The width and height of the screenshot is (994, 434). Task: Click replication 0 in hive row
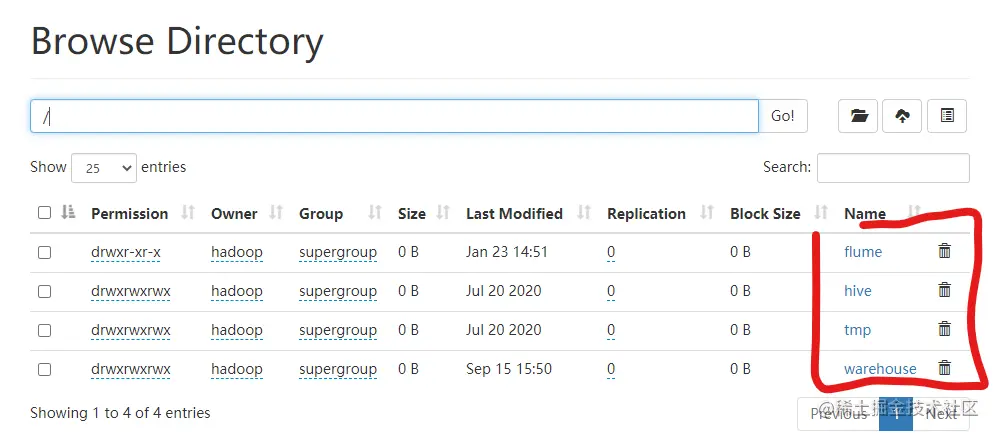(x=611, y=291)
